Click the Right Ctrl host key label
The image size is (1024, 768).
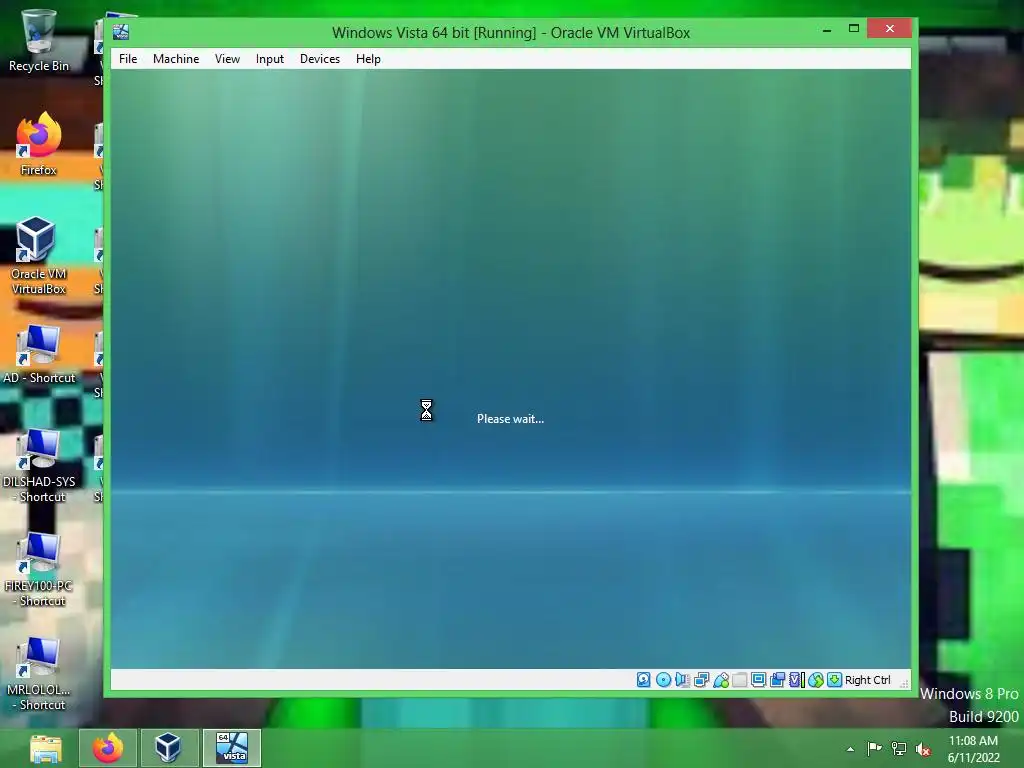coord(867,680)
